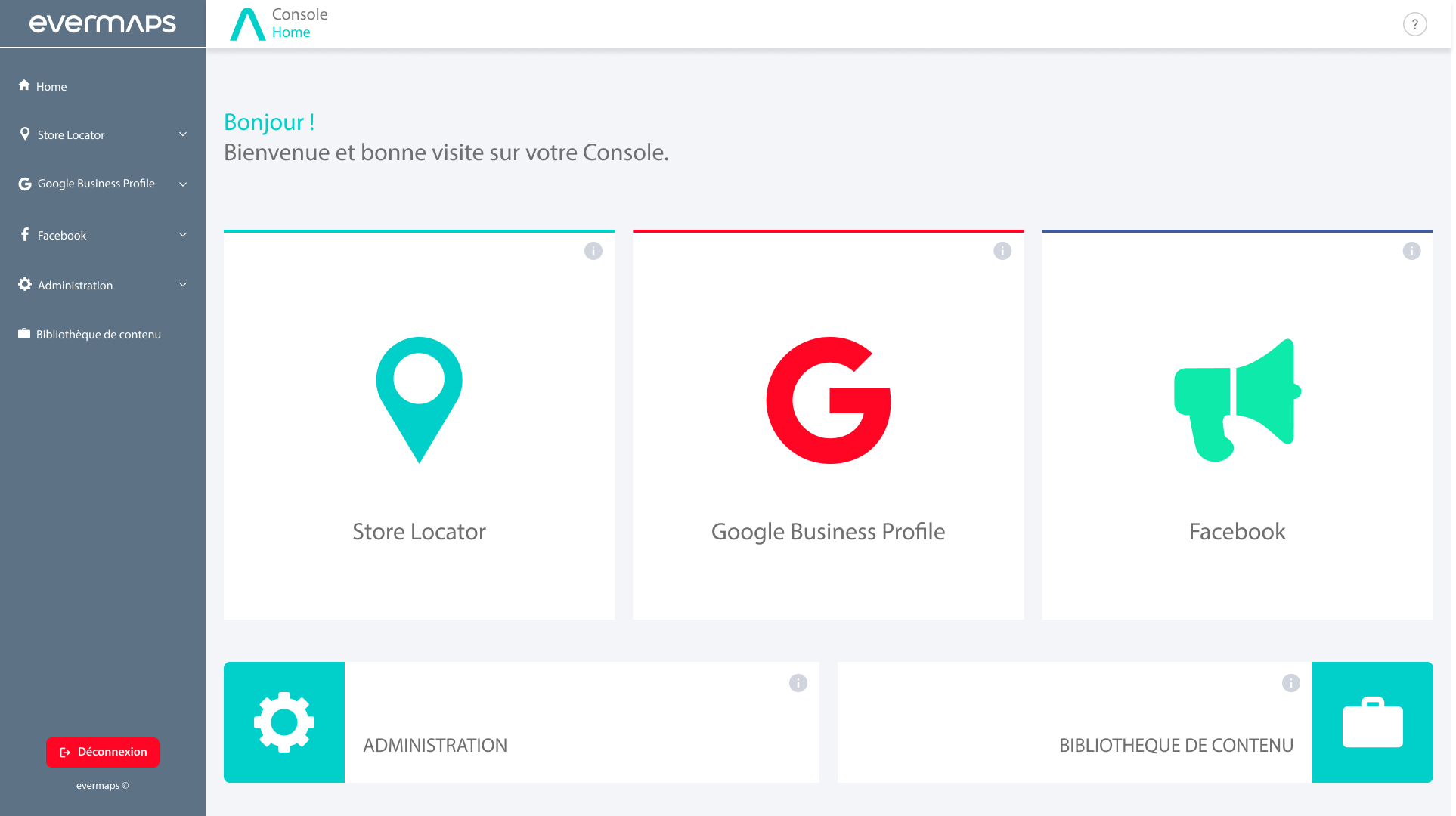This screenshot has width=1456, height=816.
Task: Go to Home in sidebar
Action: (51, 87)
